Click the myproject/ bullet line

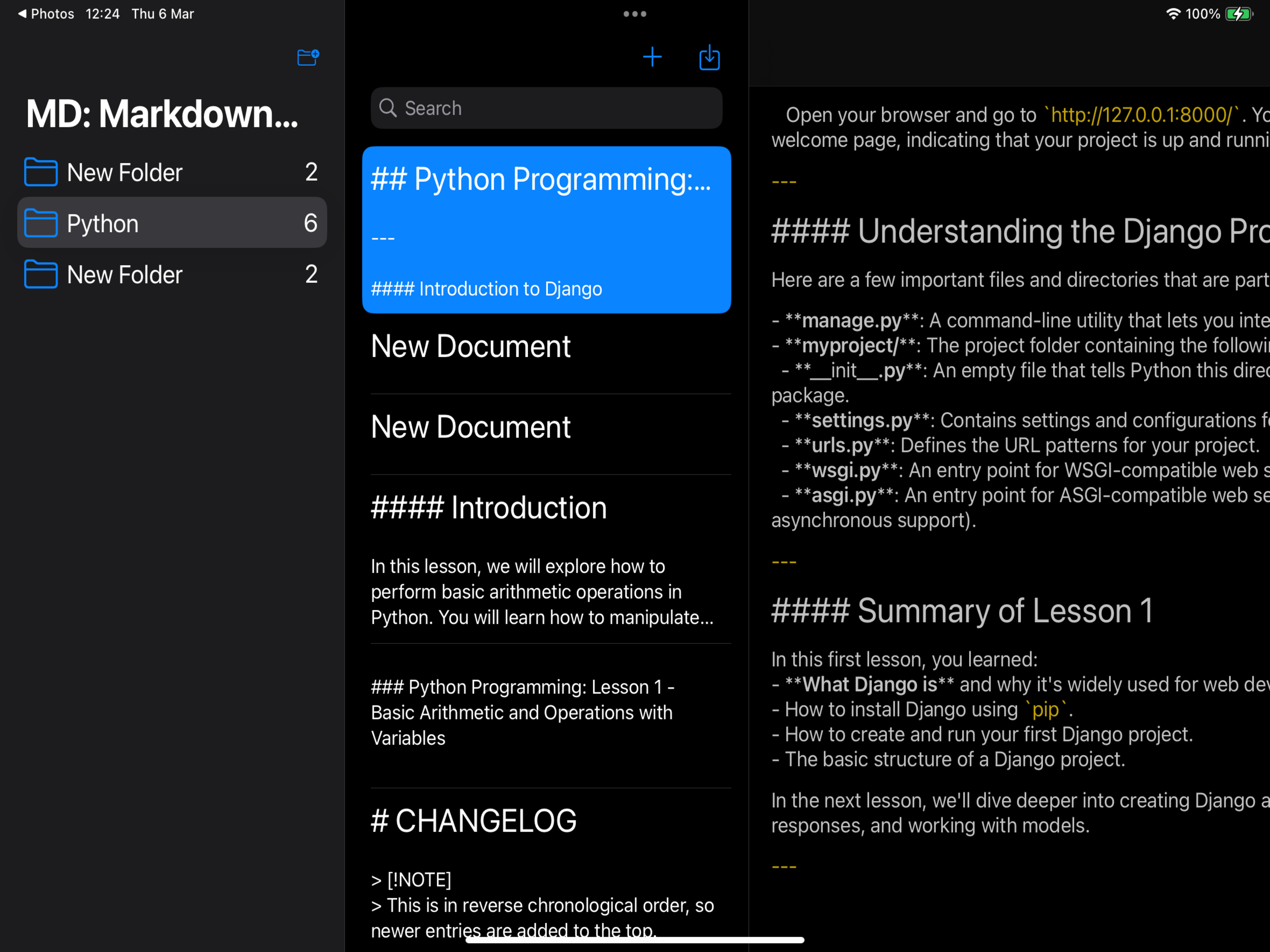coord(1020,345)
